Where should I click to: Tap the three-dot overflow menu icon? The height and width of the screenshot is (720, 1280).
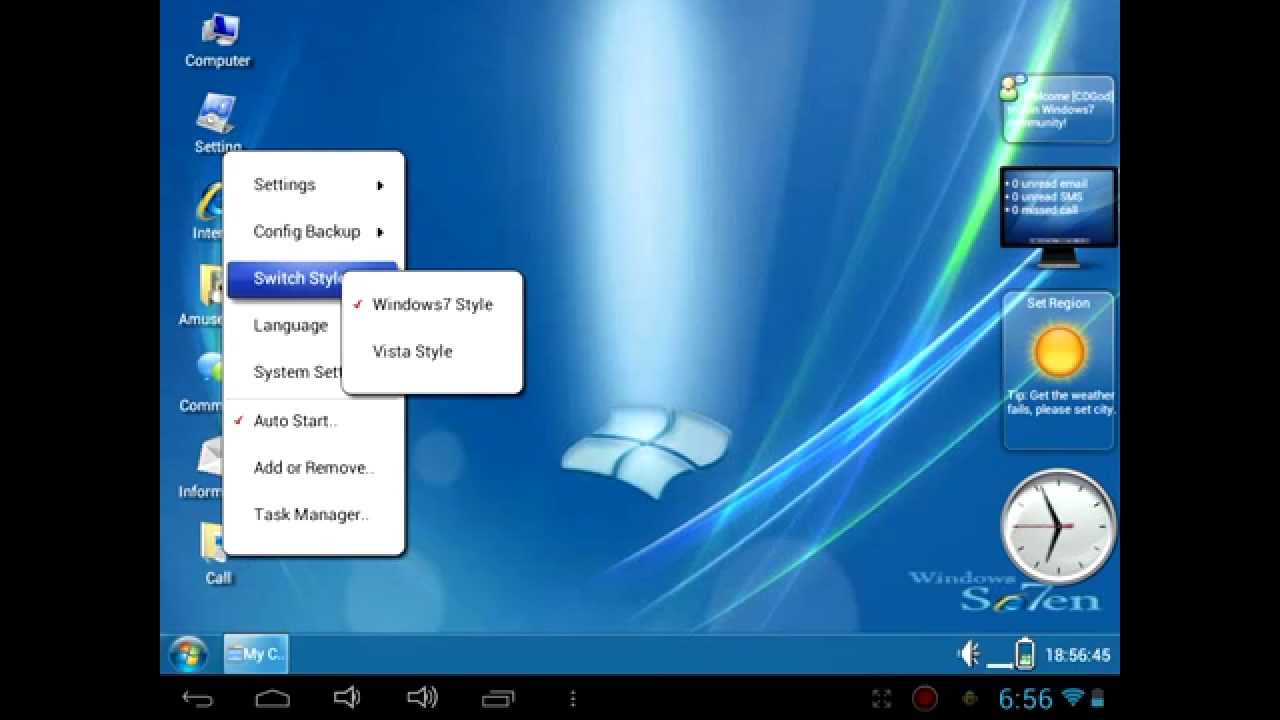(x=573, y=697)
